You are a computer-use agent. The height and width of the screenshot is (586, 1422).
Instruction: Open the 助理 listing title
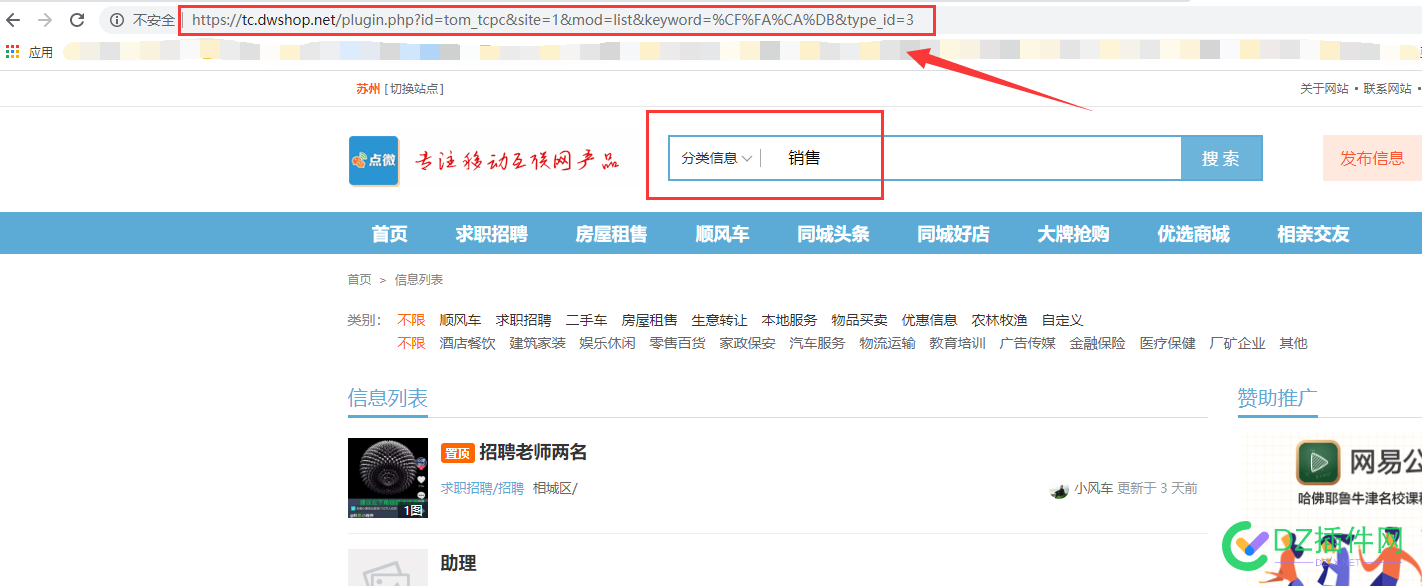(458, 563)
